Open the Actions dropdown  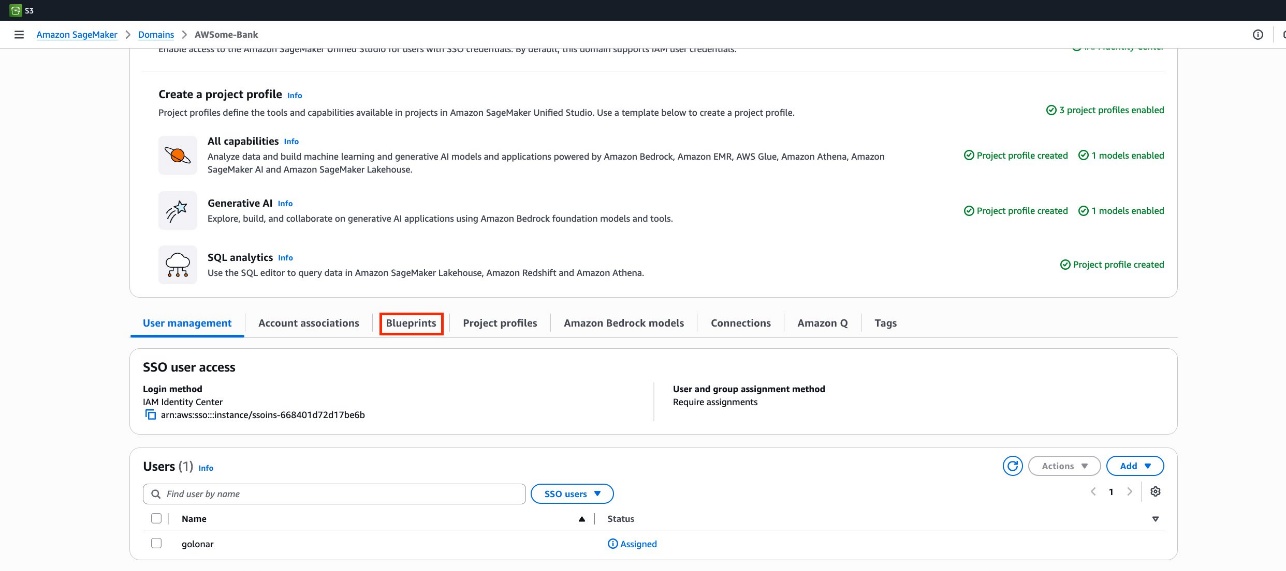point(1064,466)
